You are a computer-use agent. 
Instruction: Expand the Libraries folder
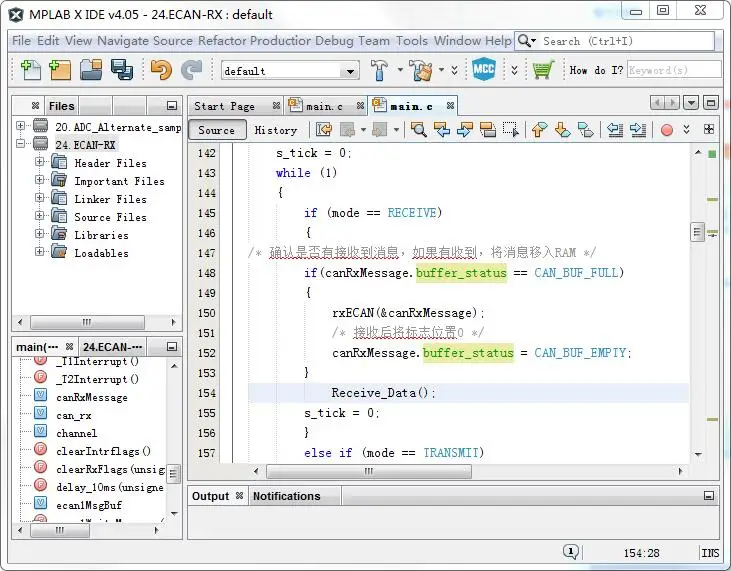click(40, 233)
